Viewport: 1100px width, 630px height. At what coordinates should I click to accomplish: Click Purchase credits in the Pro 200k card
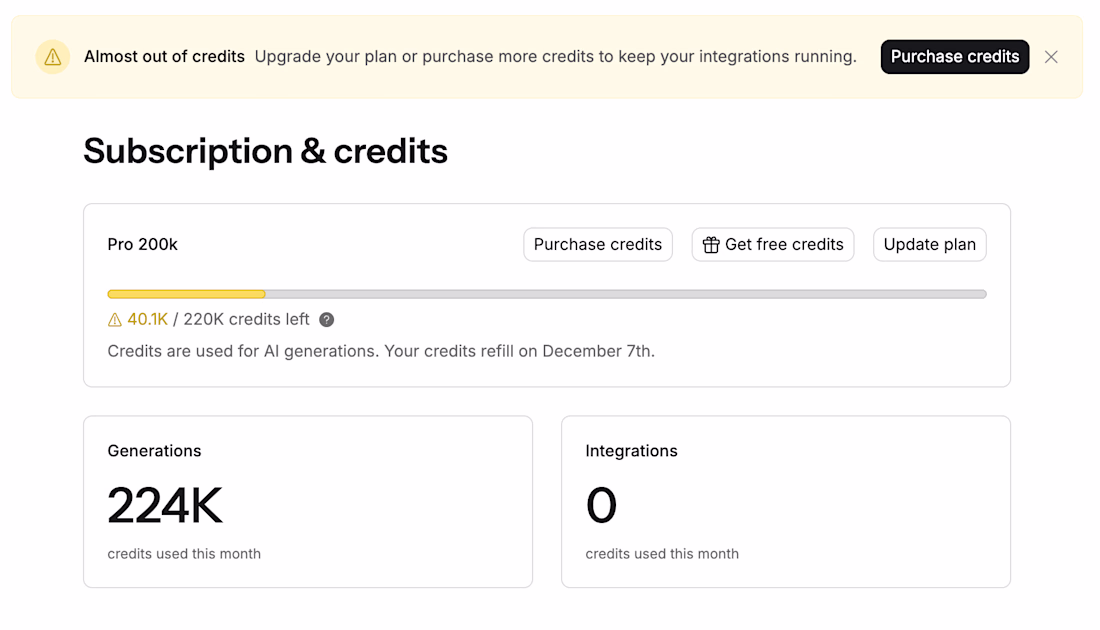point(598,245)
